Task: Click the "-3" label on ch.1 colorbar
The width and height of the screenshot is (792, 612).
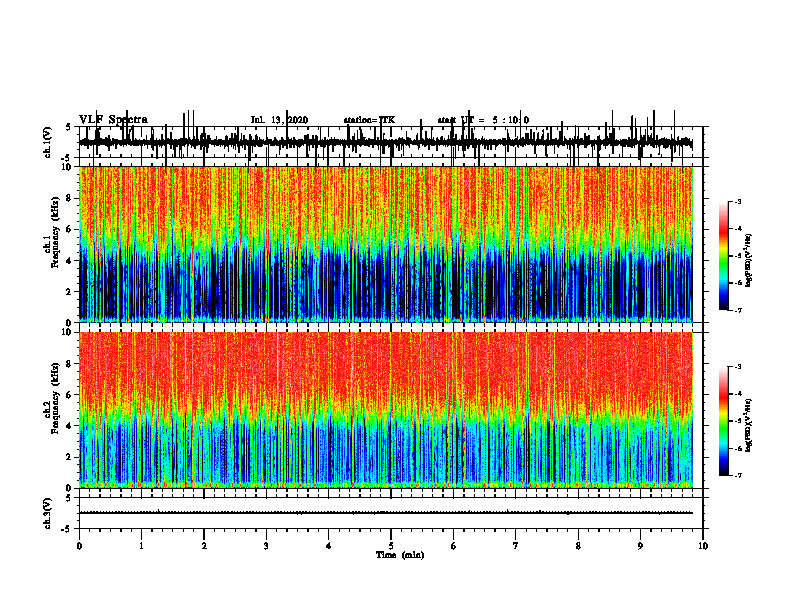Action: pyautogui.click(x=738, y=202)
